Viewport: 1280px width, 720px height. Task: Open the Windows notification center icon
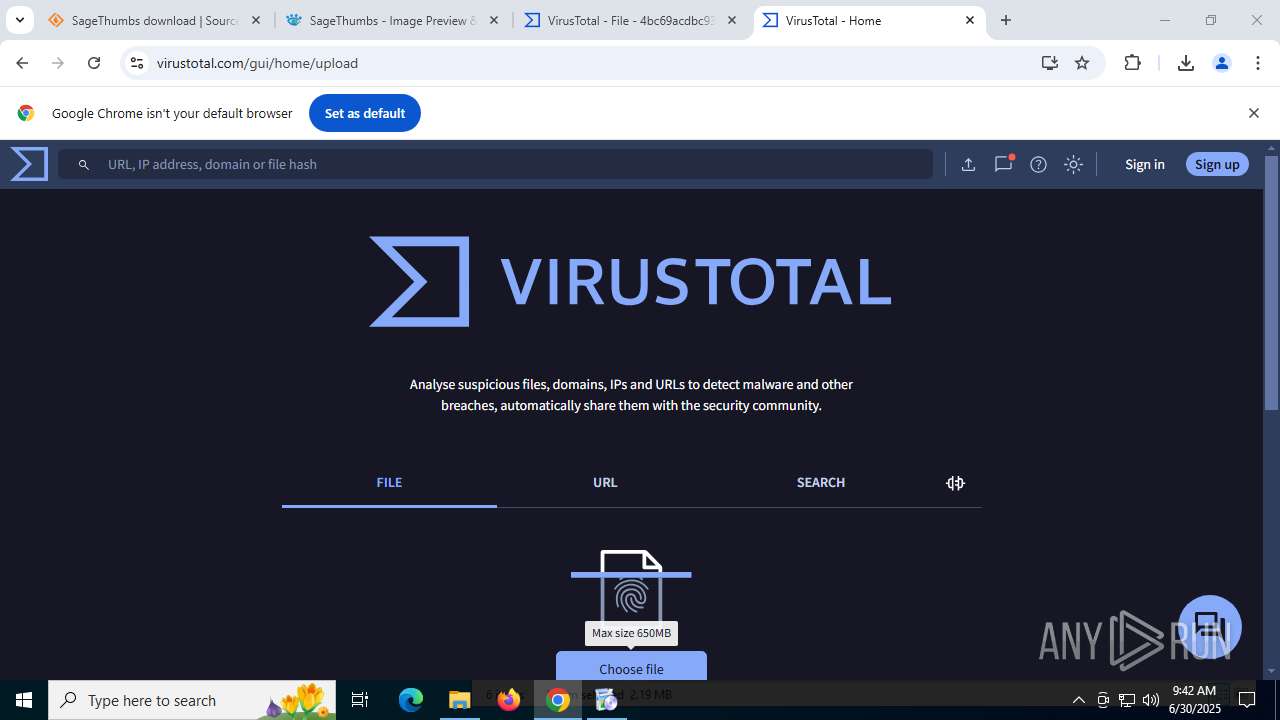pyautogui.click(x=1247, y=700)
